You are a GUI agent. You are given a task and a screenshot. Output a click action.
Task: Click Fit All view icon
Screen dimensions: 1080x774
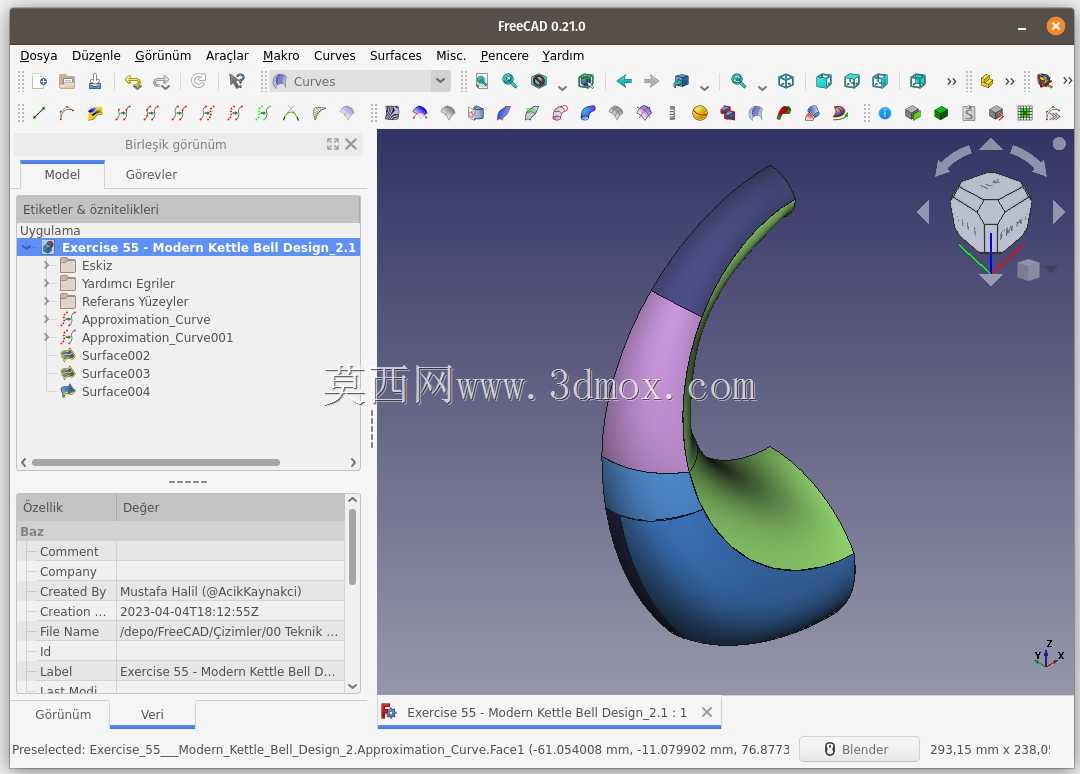(481, 81)
